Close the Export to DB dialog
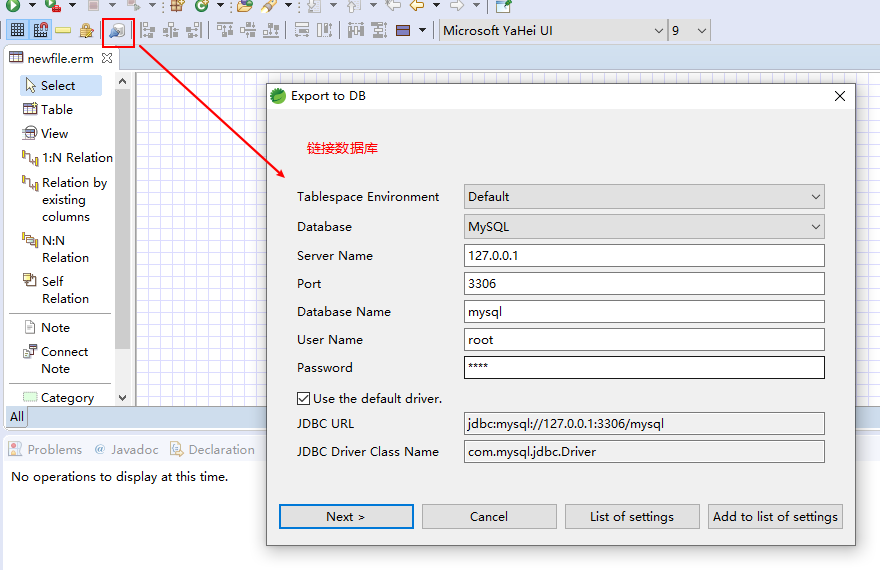This screenshot has width=880, height=570. coord(840,96)
